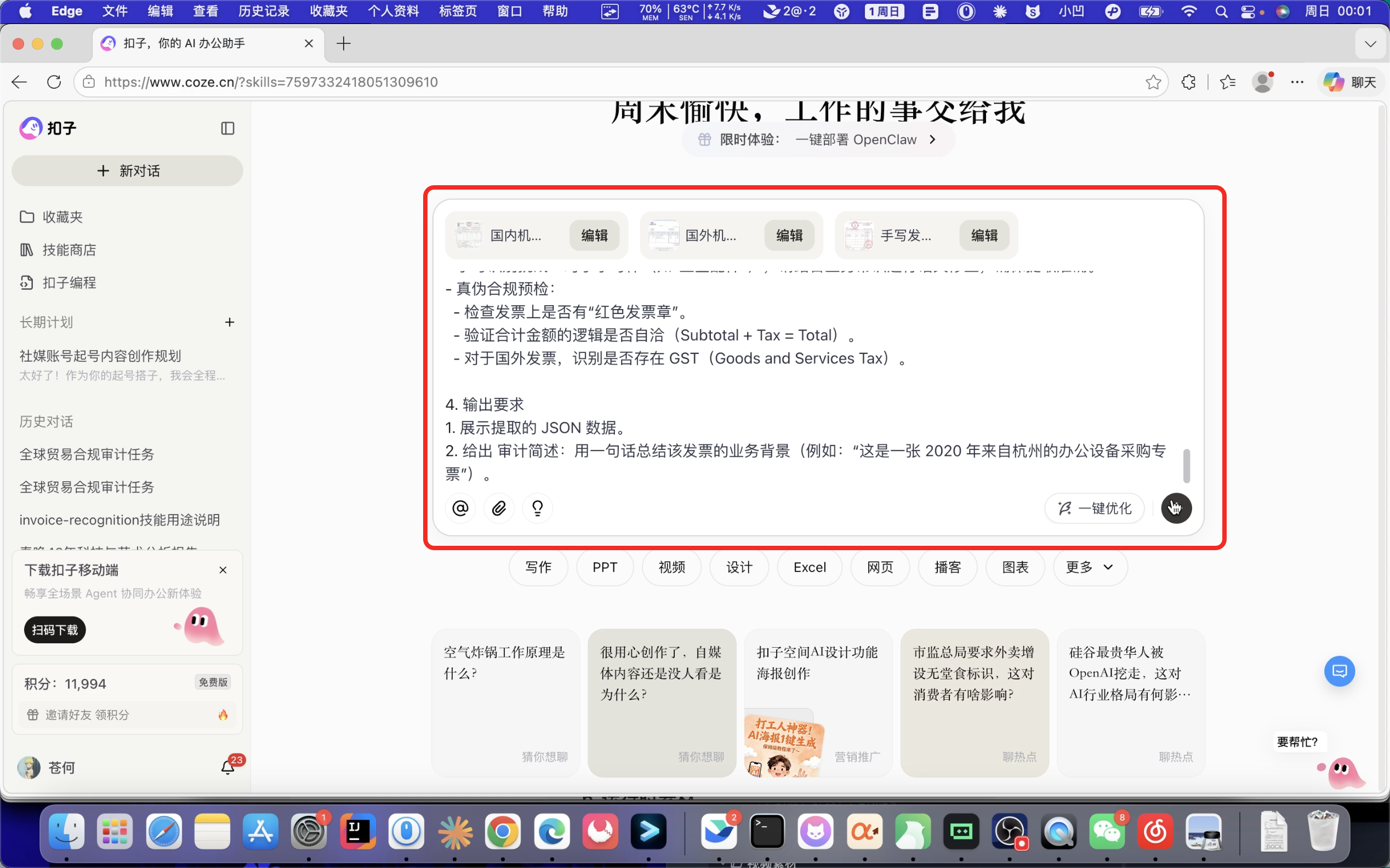1390x868 pixels.
Task: Add this page to favorites star
Action: (1153, 82)
